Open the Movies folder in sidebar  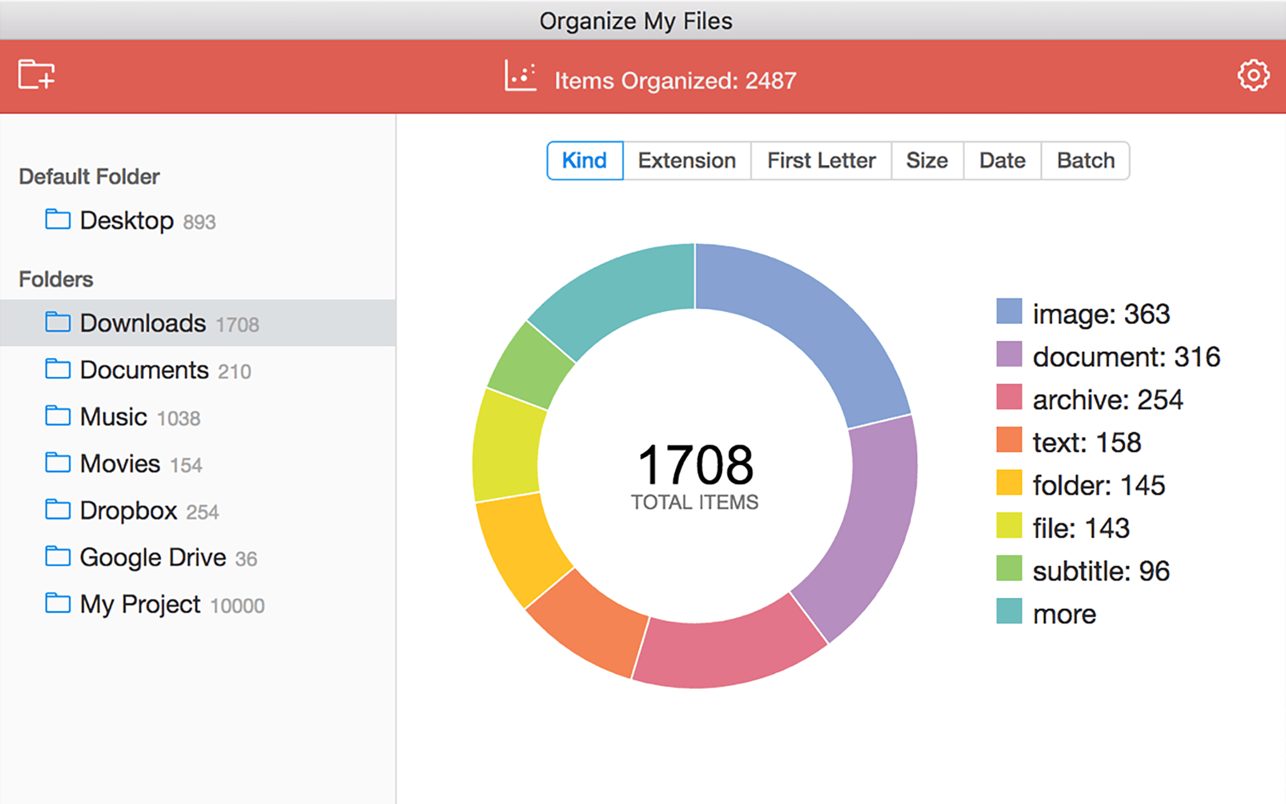[x=120, y=464]
